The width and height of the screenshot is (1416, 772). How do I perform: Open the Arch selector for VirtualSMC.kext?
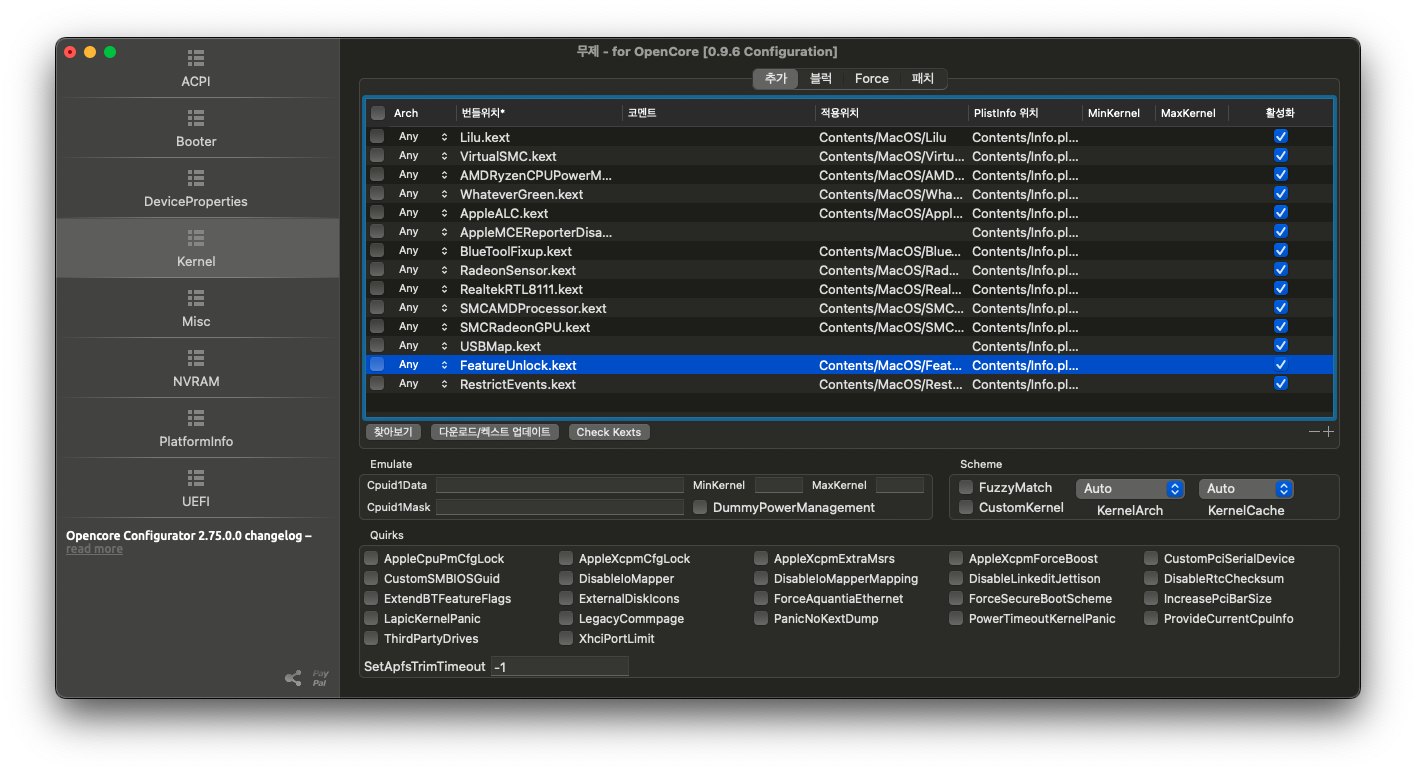point(423,156)
